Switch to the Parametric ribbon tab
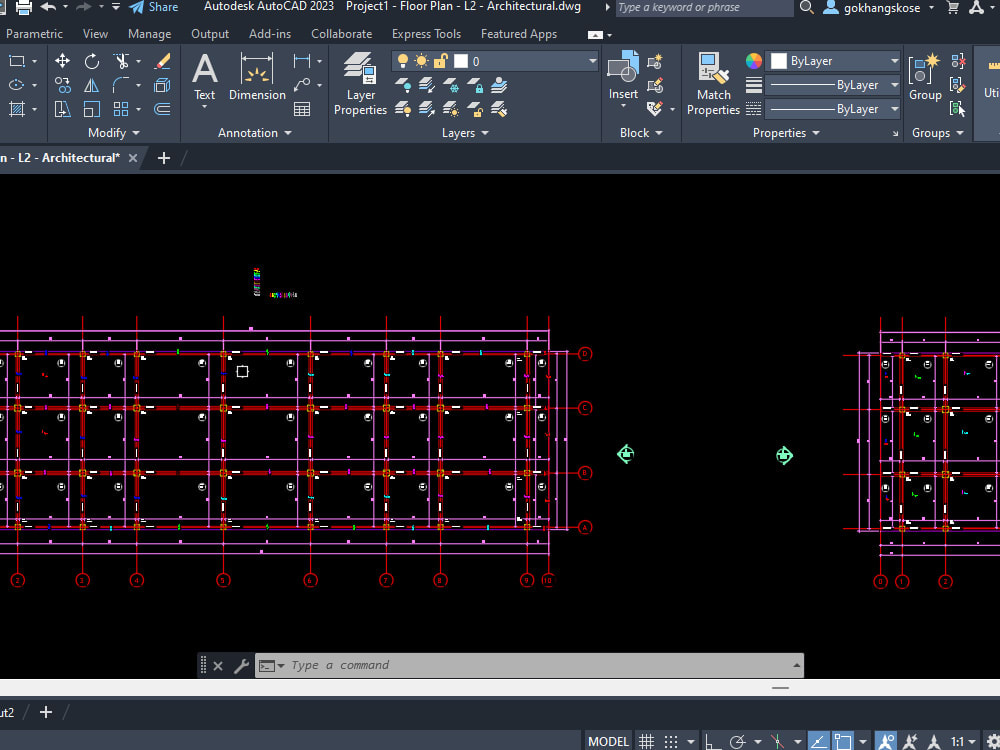This screenshot has height=750, width=1000. pyautogui.click(x=35, y=33)
